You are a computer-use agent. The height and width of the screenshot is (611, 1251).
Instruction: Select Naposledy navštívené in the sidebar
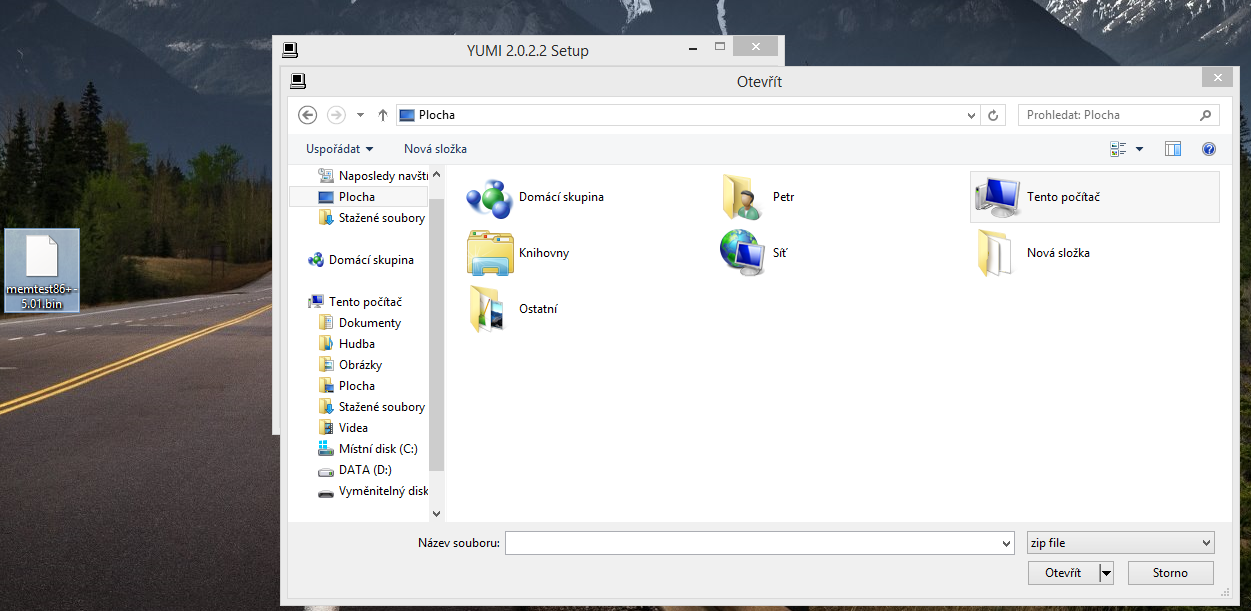coord(373,175)
